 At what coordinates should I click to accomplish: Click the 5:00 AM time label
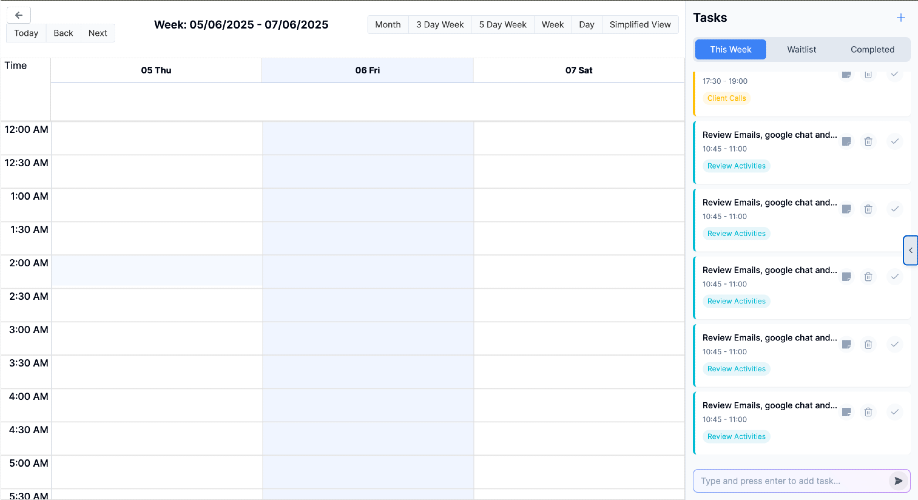(x=29, y=463)
